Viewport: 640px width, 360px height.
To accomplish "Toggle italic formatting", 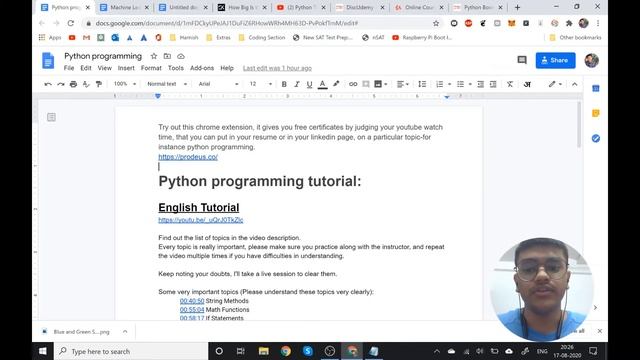I will click(x=297, y=84).
